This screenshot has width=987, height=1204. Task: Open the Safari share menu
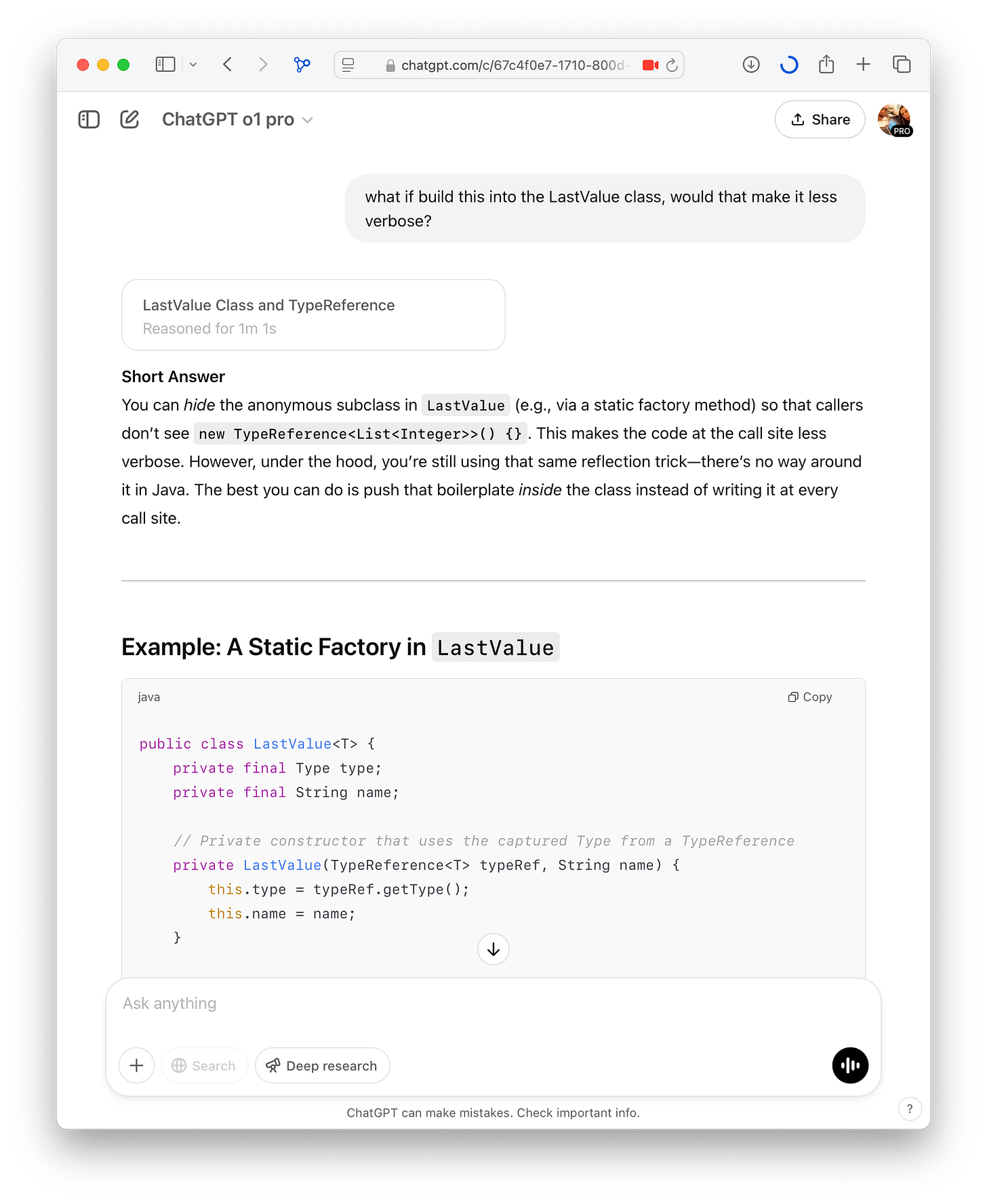coord(826,64)
